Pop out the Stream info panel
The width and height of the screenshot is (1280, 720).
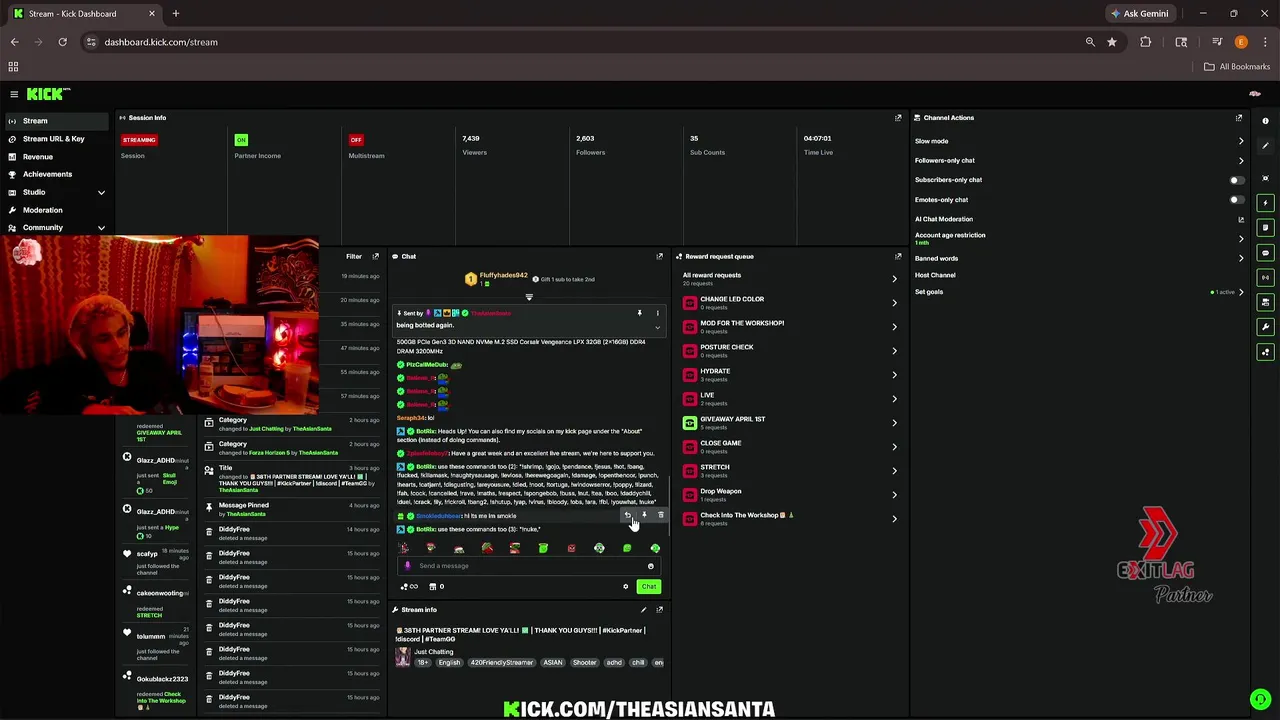point(659,610)
